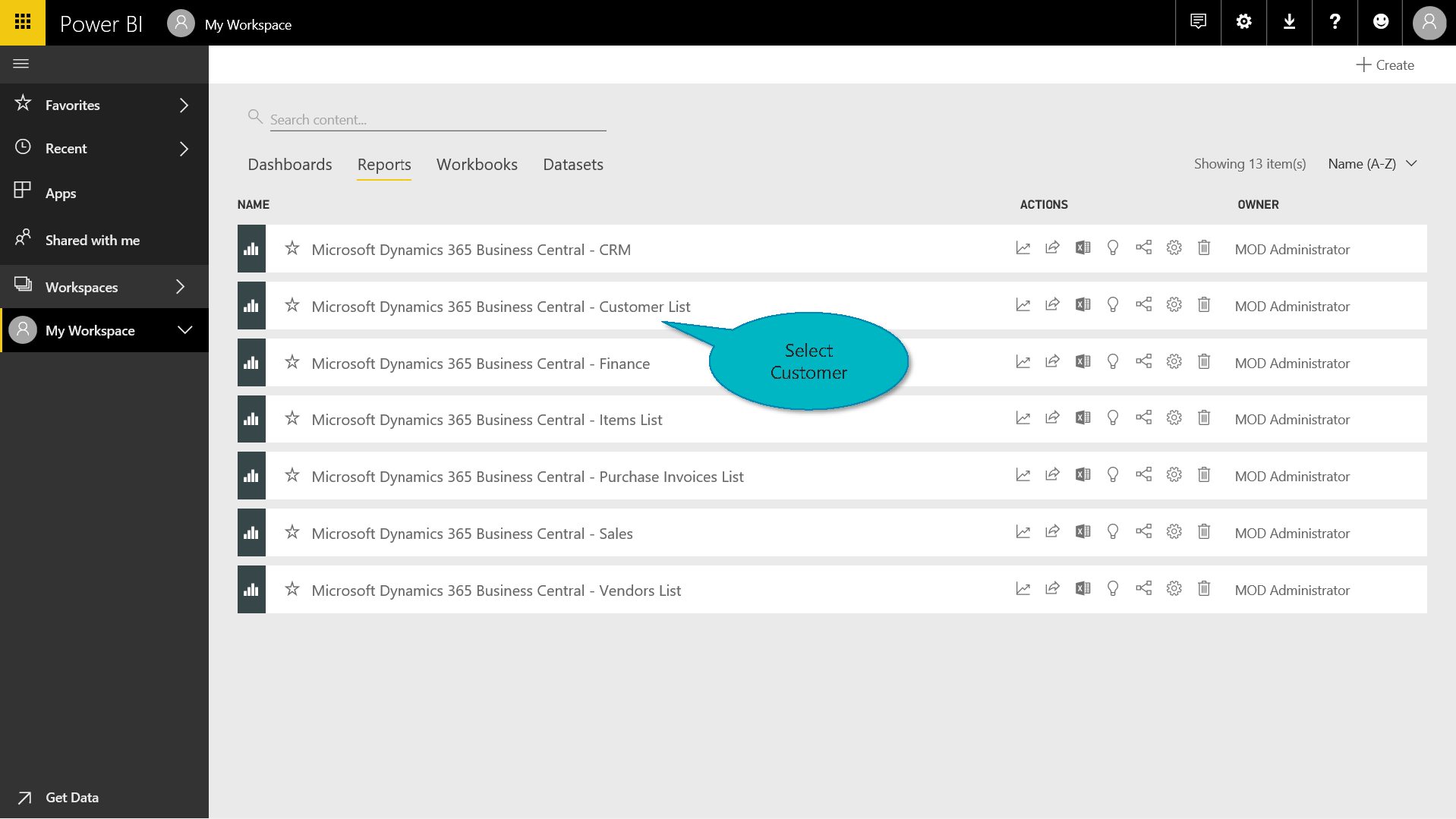Star the Purchase Invoices List report
1456x819 pixels.
pyautogui.click(x=292, y=476)
